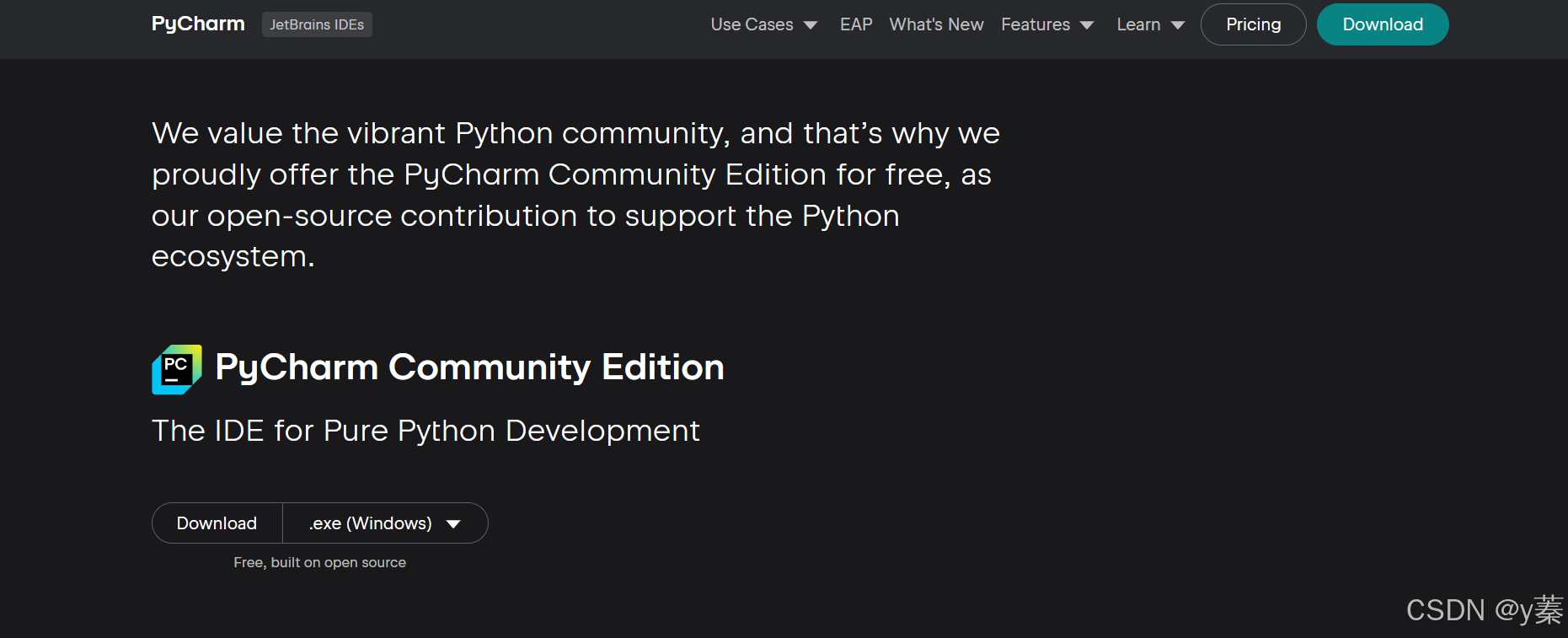Open the .exe (Windows) installer type selector
The height and width of the screenshot is (638, 1568).
[371, 523]
